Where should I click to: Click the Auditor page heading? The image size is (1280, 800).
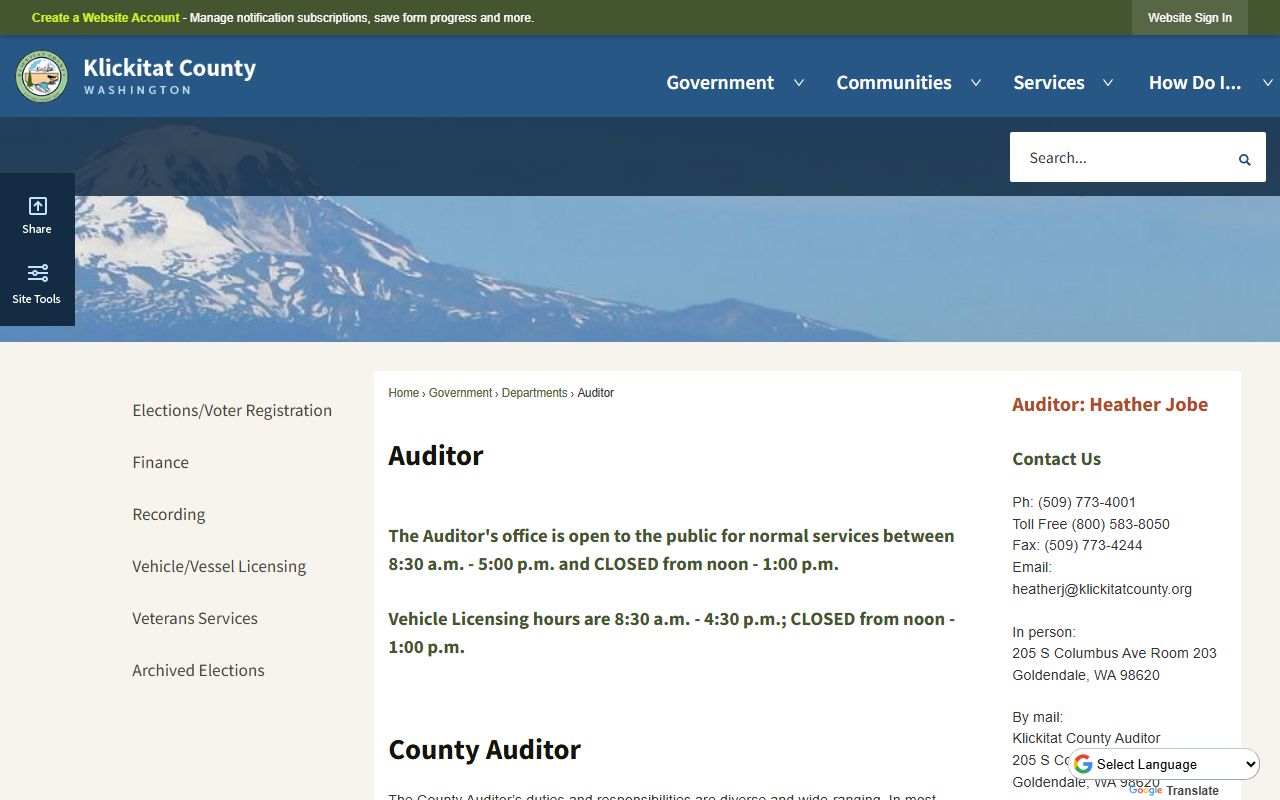(435, 455)
